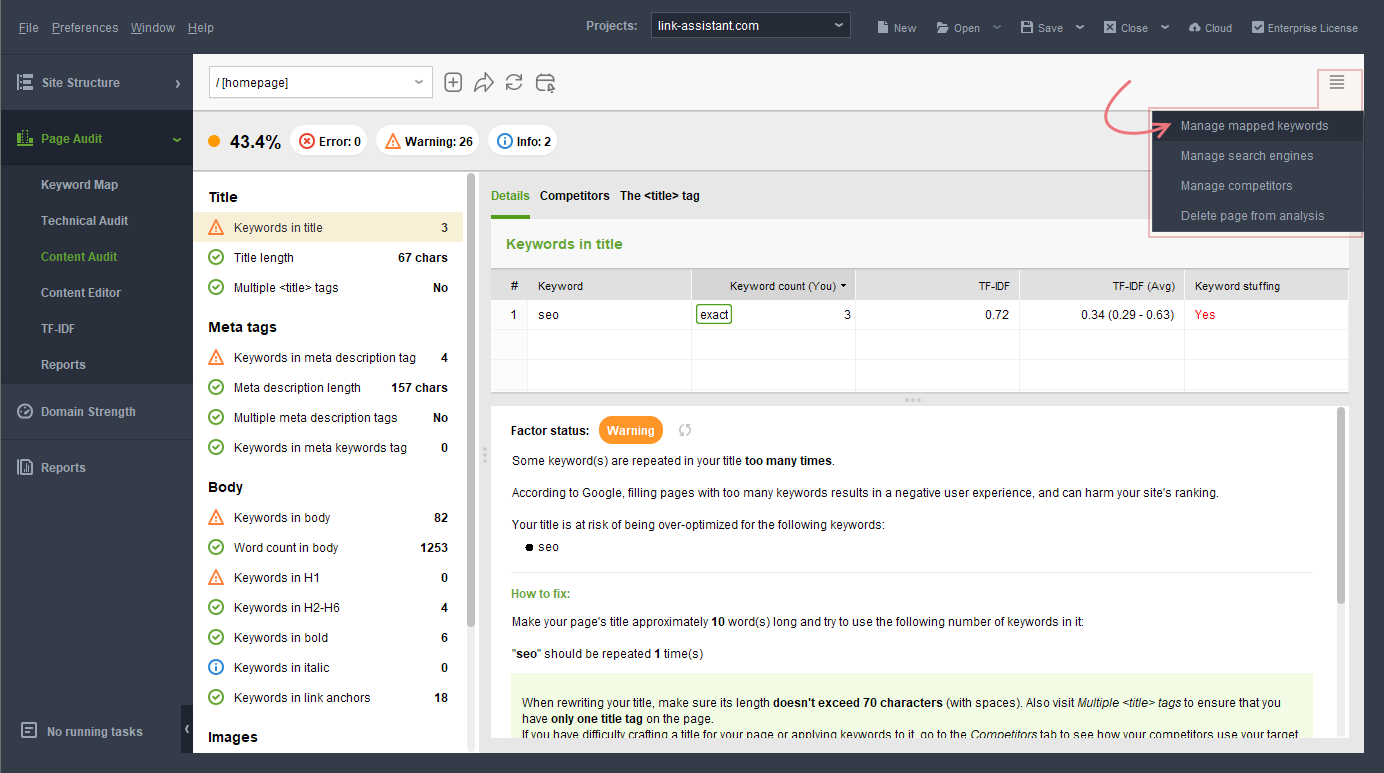Image resolution: width=1384 pixels, height=773 pixels.
Task: Switch to The <title> tag tab
Action: click(660, 196)
